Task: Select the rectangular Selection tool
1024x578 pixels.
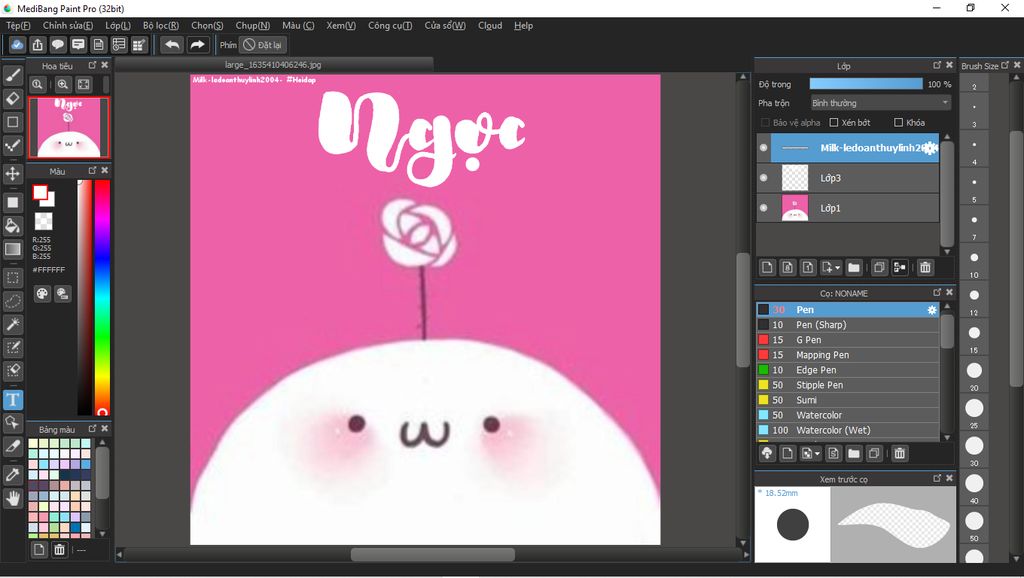Action: [12, 278]
